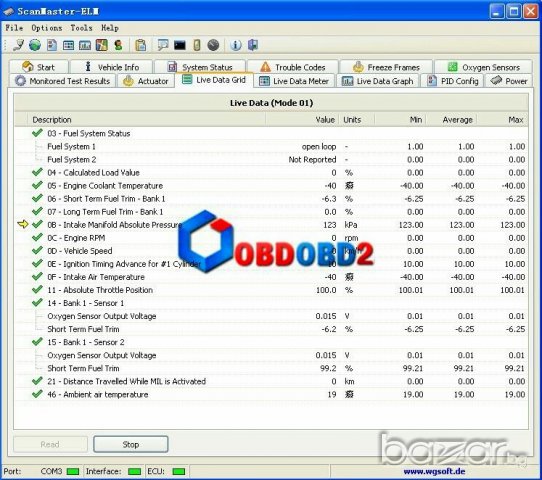
Task: Open the Trouble Codes tab
Action: coord(293,67)
